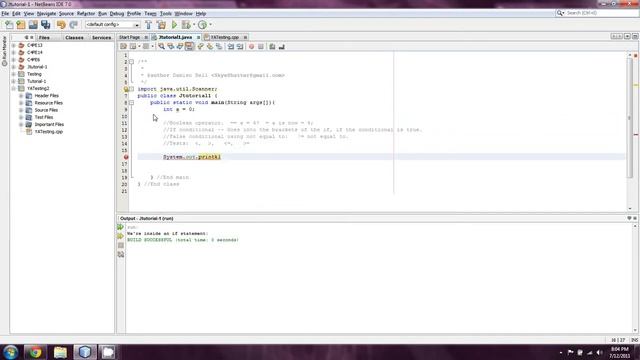Screen dimensions: 640x360
Task: Click the stop button in Output panel
Action: click(x=120, y=245)
